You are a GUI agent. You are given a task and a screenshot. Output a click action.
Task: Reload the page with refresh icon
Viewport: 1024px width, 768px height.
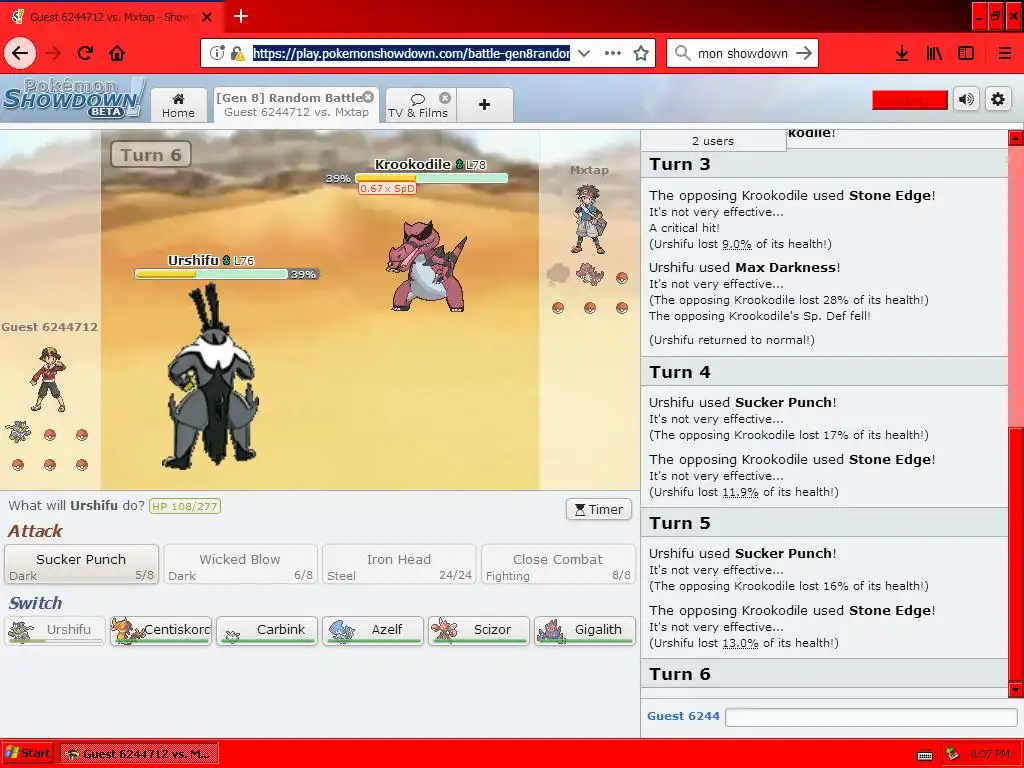click(x=85, y=53)
